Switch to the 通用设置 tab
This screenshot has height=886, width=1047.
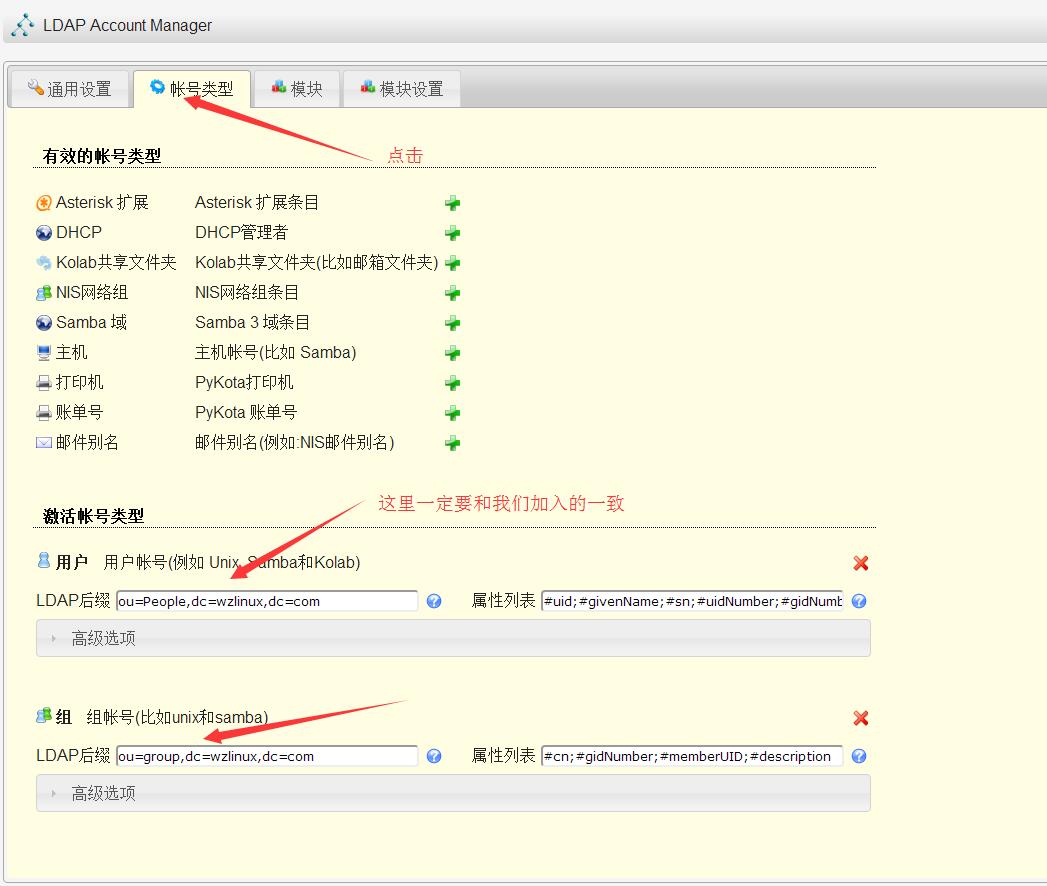[x=69, y=89]
